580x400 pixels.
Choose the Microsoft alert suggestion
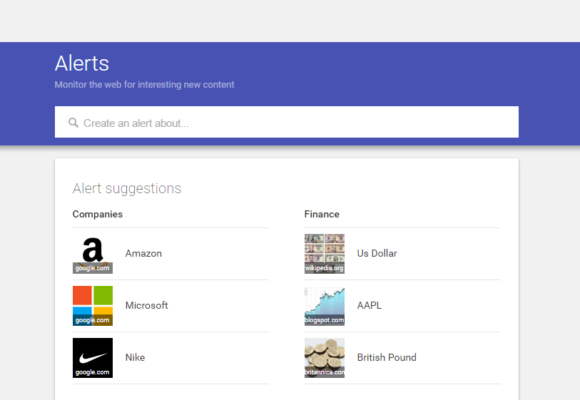[171, 306]
